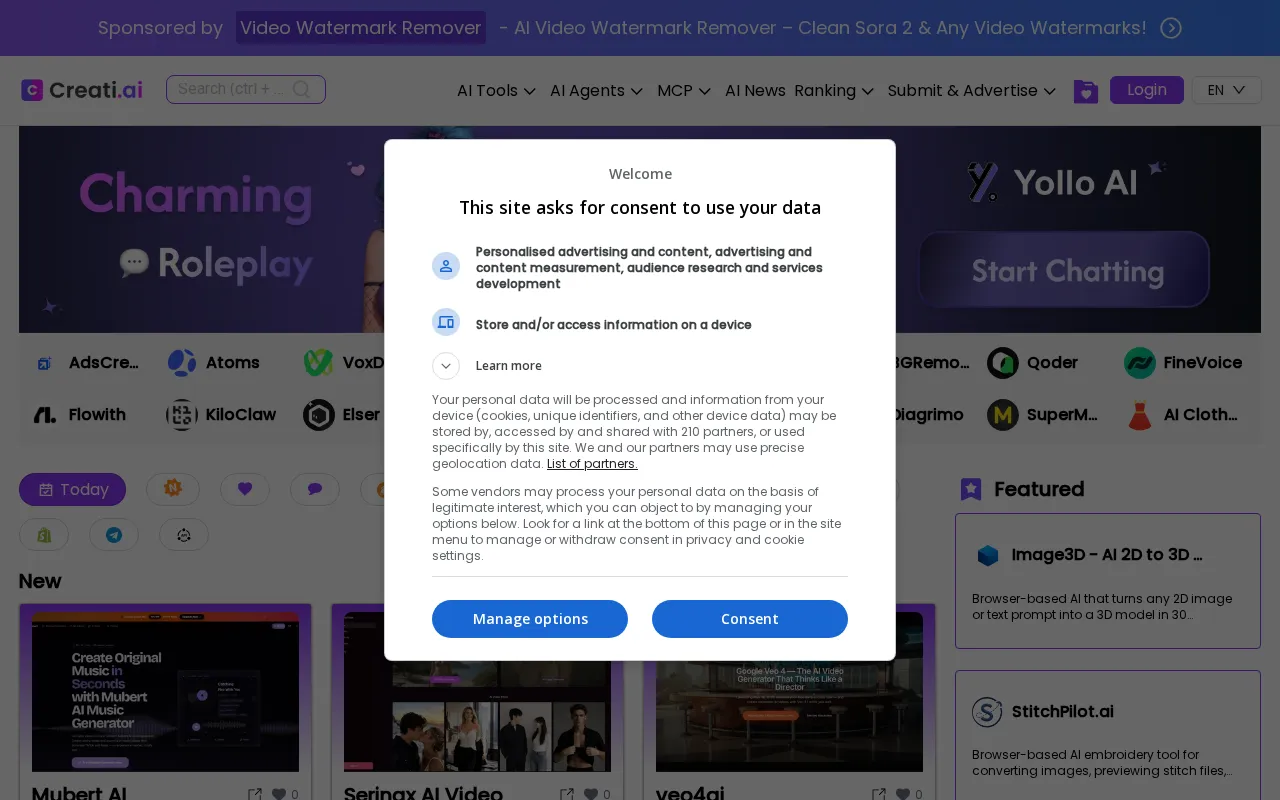Screen dimensions: 1280x800
Task: Open the KiloClaw tool icon
Action: tap(182, 415)
